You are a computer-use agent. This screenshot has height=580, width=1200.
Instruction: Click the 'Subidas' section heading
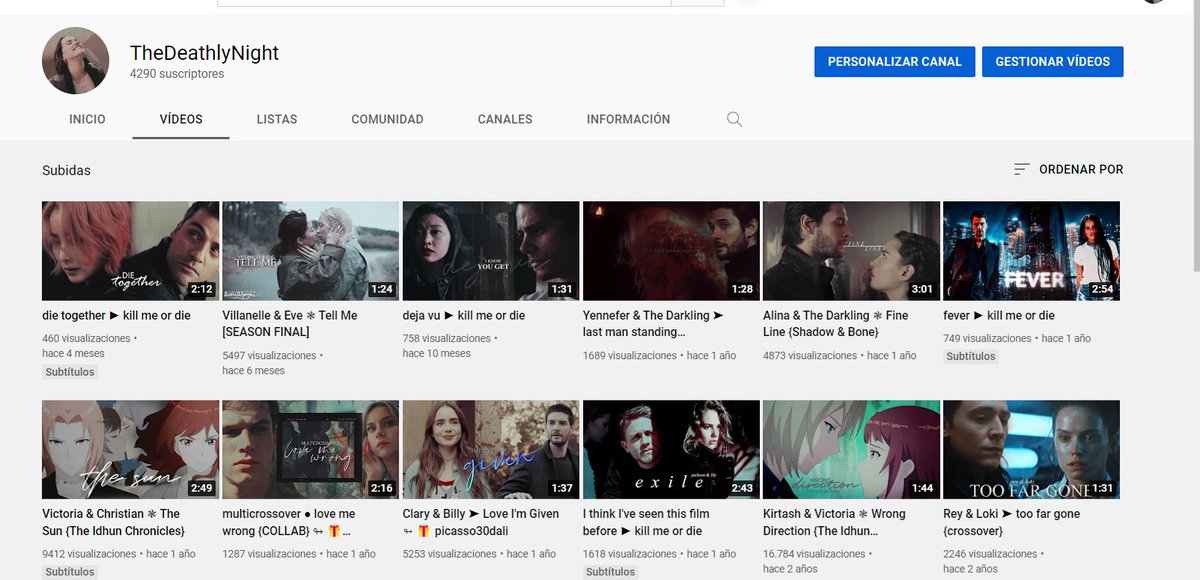tap(66, 170)
